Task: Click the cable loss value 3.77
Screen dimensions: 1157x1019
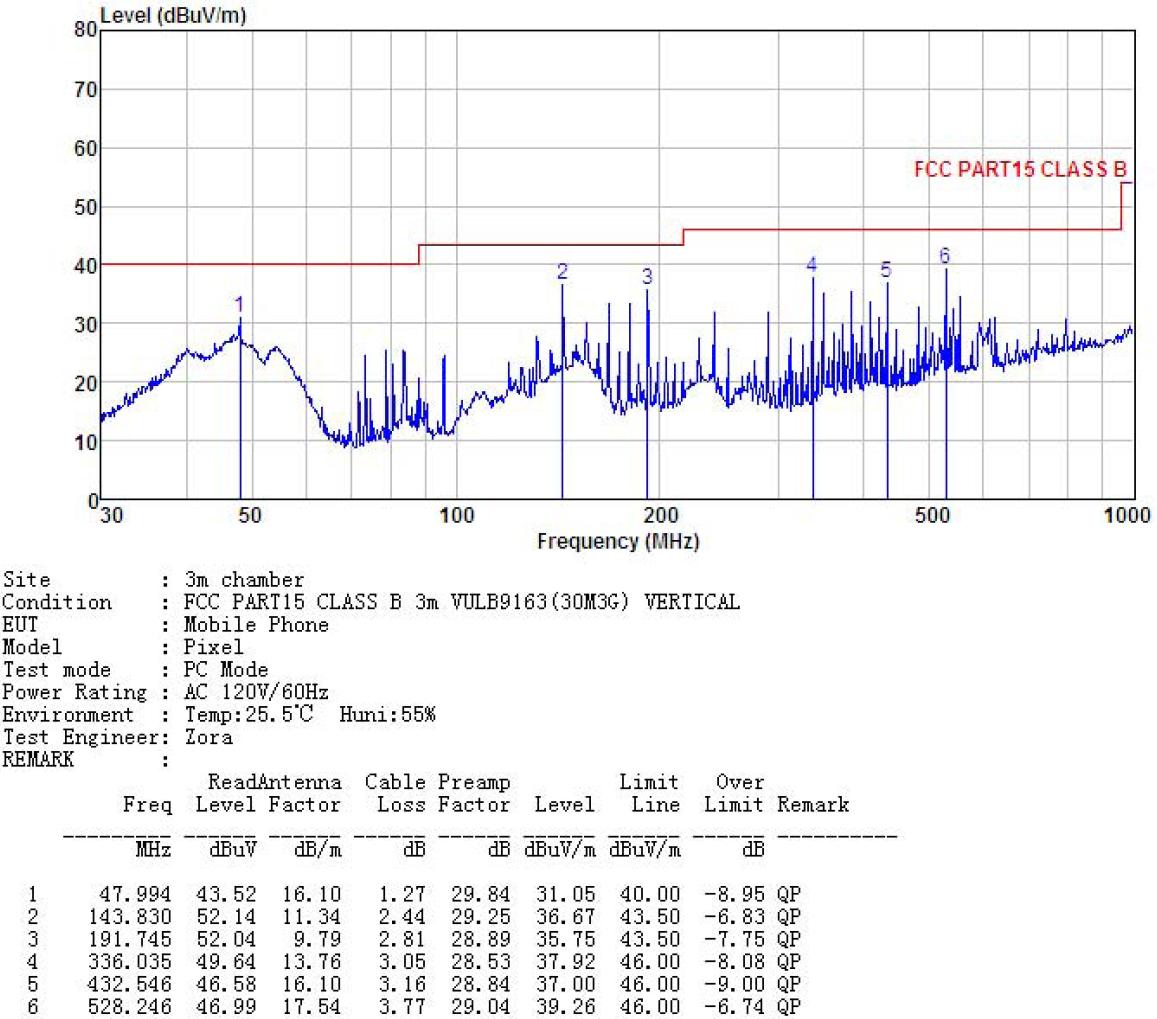Action: coord(401,1006)
